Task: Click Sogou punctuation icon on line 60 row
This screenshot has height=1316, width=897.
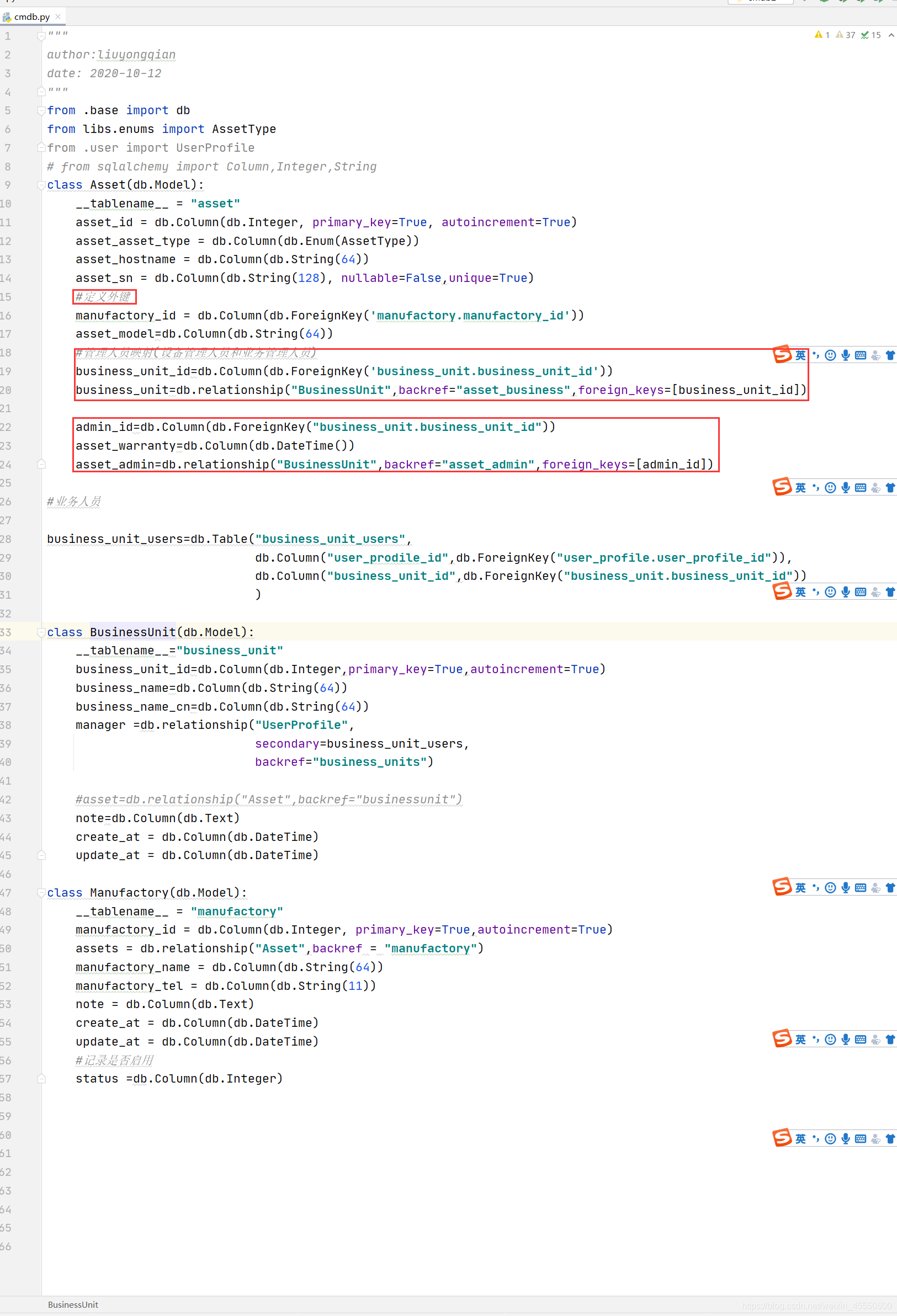Action: 816,1139
